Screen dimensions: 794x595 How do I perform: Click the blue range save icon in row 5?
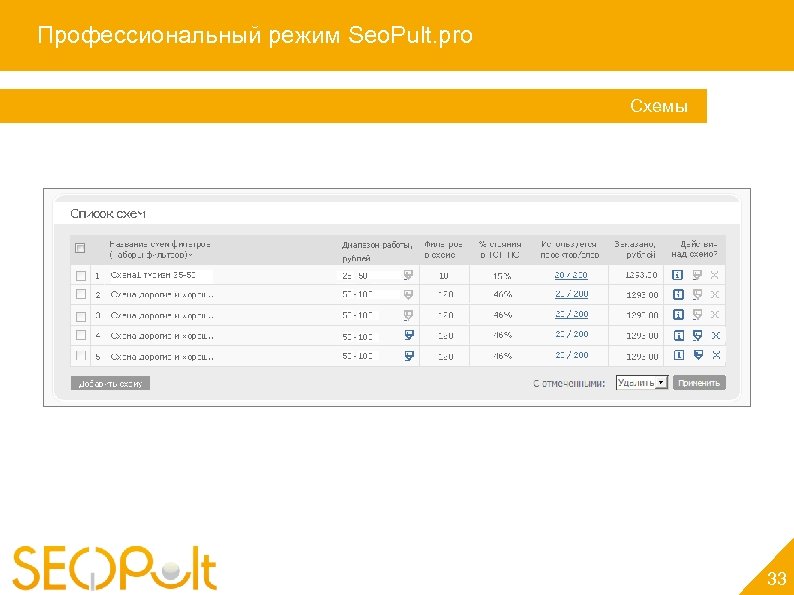(x=409, y=356)
